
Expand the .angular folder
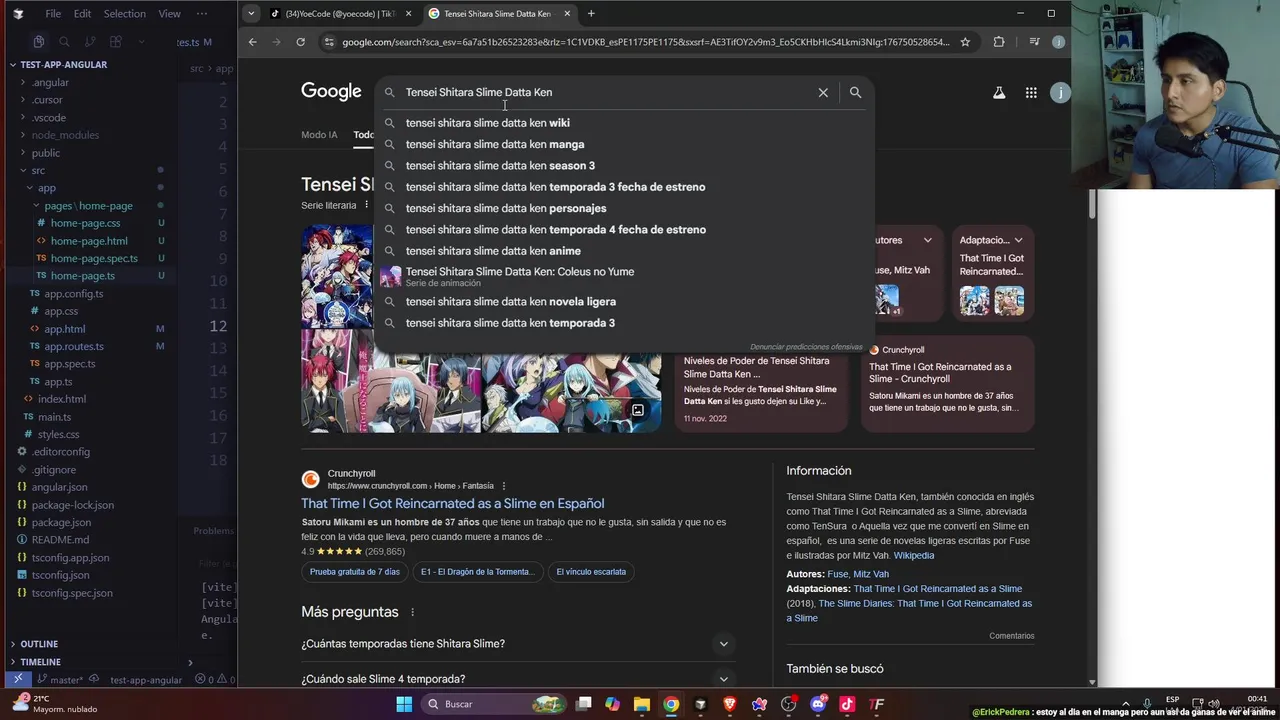[x=50, y=83]
